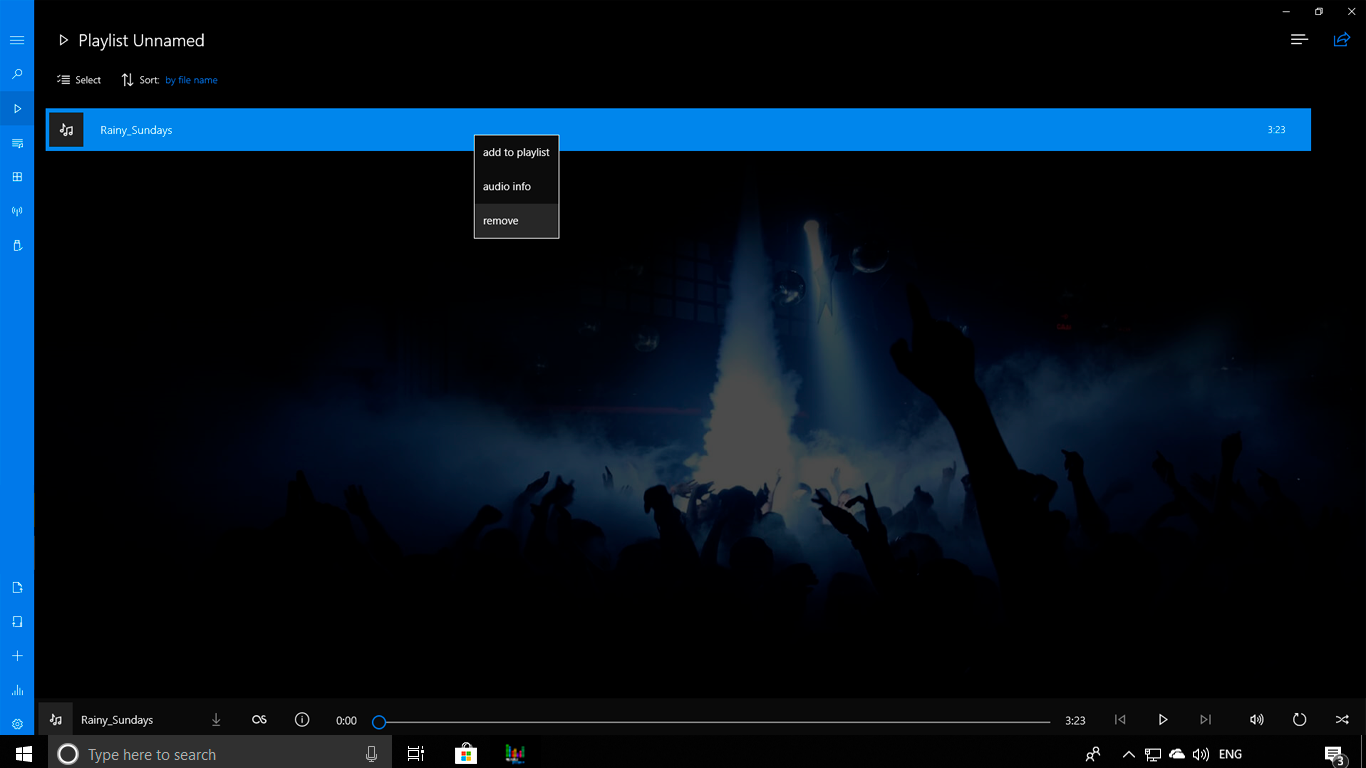
Task: Expand the hamburger menu in the sidebar
Action: pyautogui.click(x=16, y=40)
